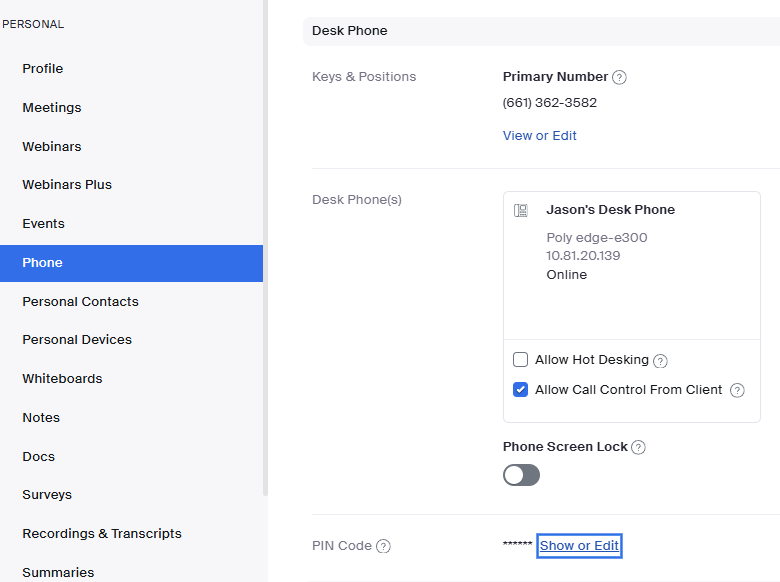Open Personal Devices in sidebar
Image resolution: width=780 pixels, height=582 pixels.
click(x=77, y=340)
